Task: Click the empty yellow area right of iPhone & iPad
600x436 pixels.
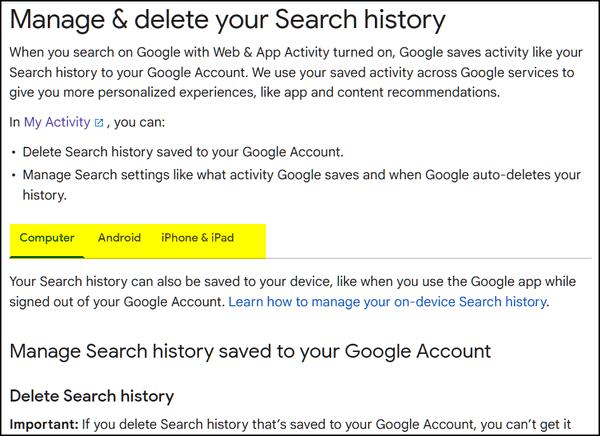Action: [x=253, y=240]
